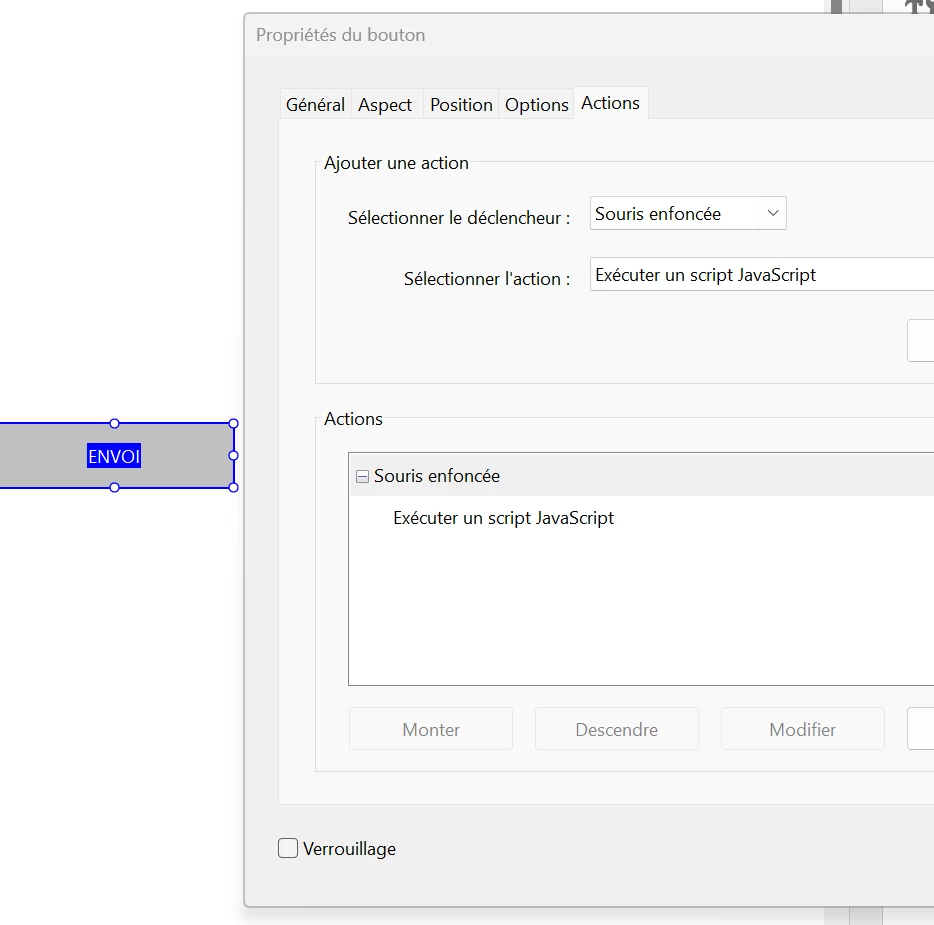The image size is (934, 925).
Task: Switch to the Général tab
Action: (315, 105)
